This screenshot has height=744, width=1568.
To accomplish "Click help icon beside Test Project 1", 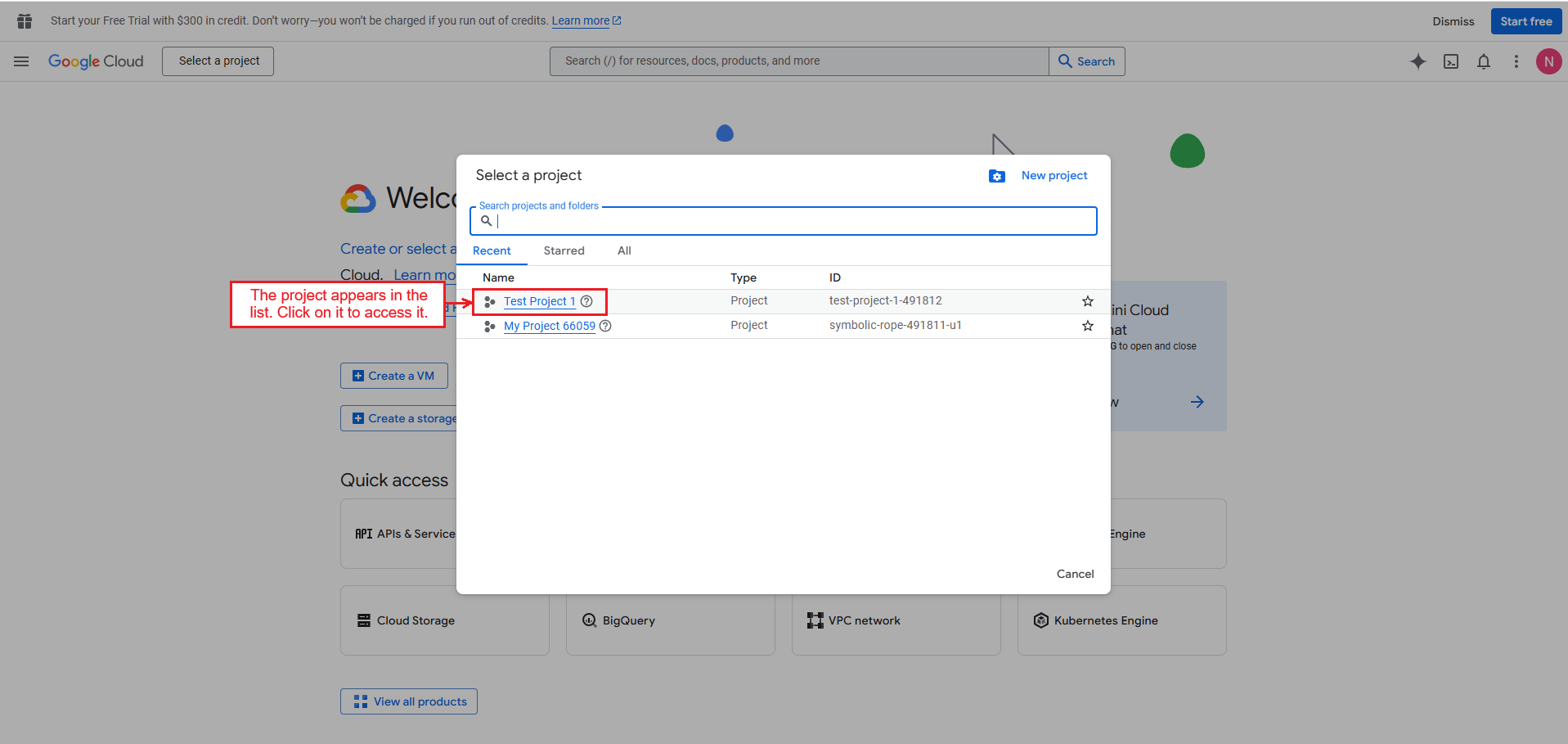I will click(586, 301).
